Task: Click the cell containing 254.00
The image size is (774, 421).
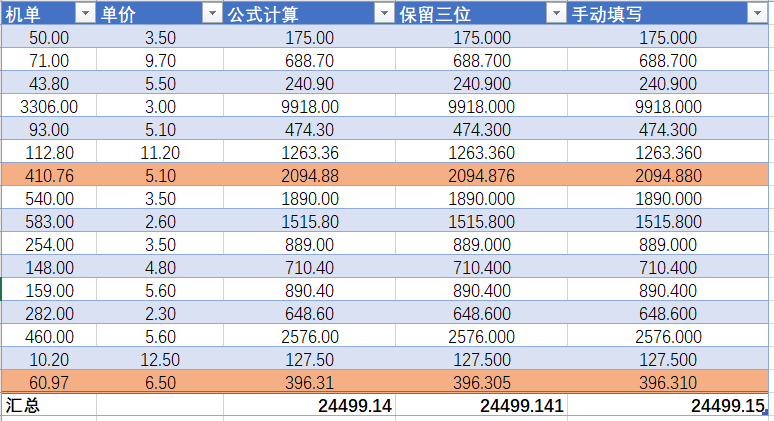Action: (x=49, y=245)
